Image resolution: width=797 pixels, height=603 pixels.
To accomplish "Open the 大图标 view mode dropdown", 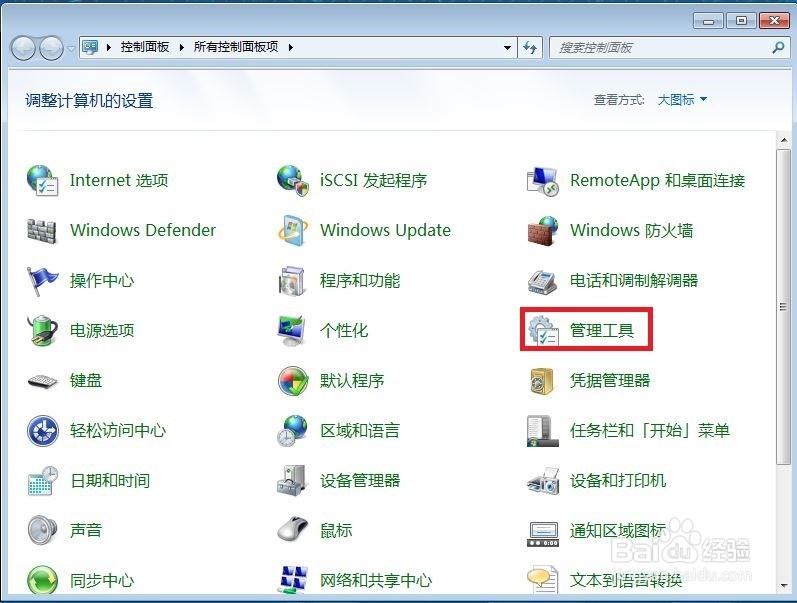I will click(x=682, y=100).
